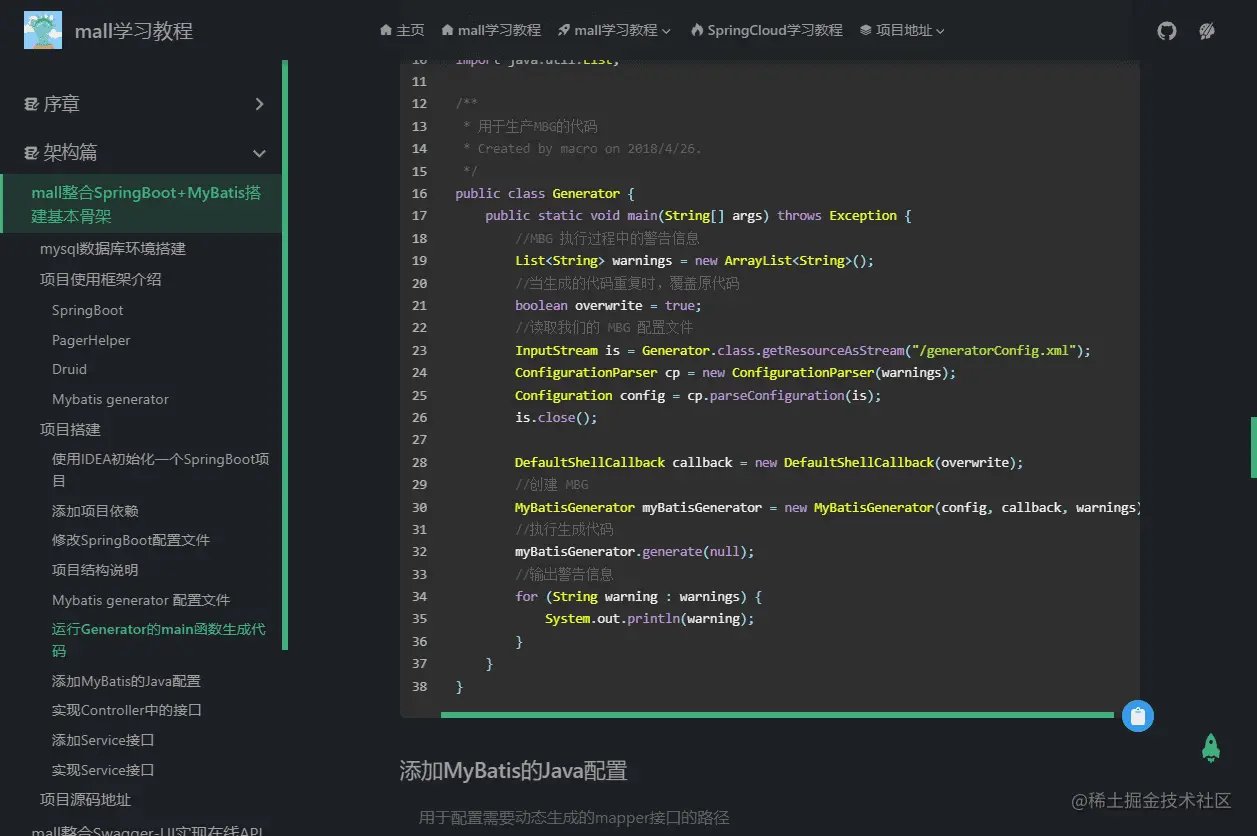The width and height of the screenshot is (1257, 836).
Task: Click the line with new DefaultShellCallback(overwrite)
Action: coord(769,463)
